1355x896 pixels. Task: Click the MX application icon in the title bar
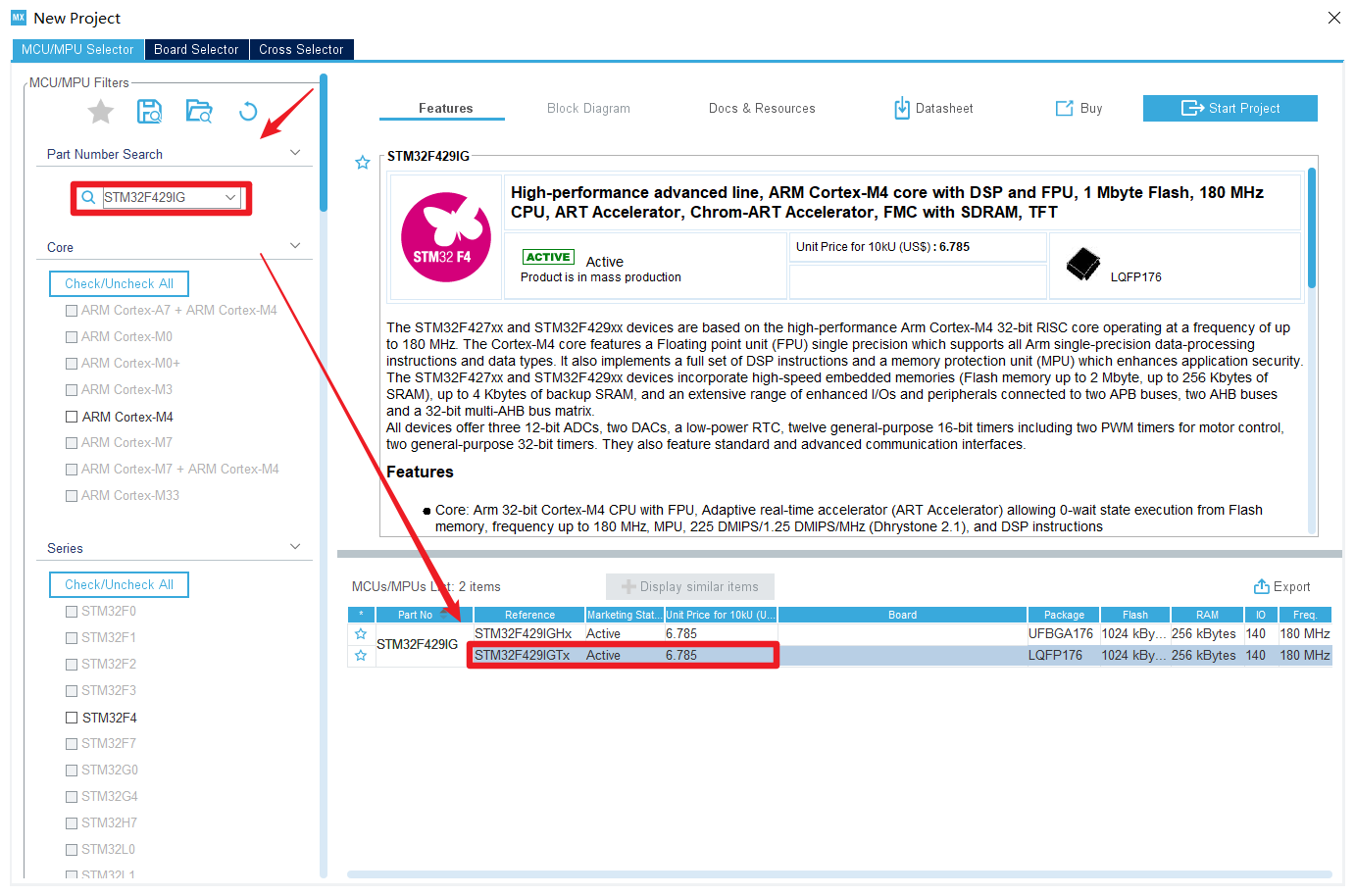[x=19, y=18]
